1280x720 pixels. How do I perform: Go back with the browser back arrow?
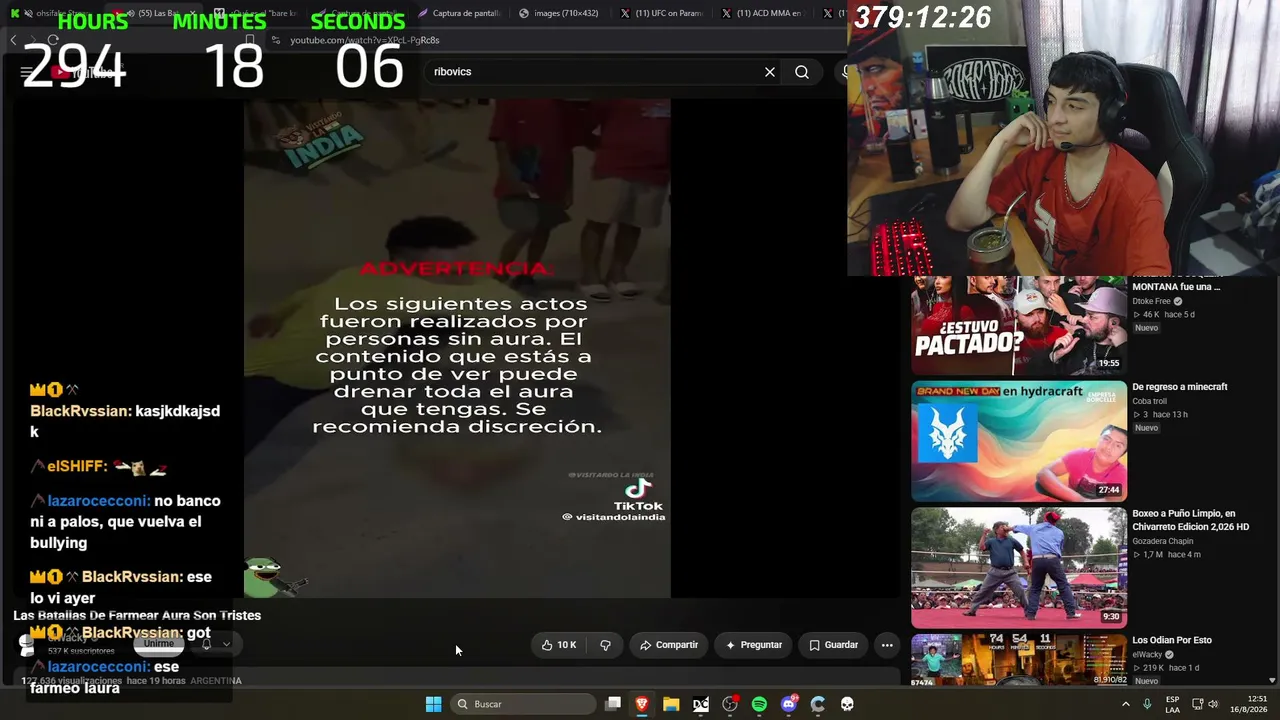coord(13,40)
